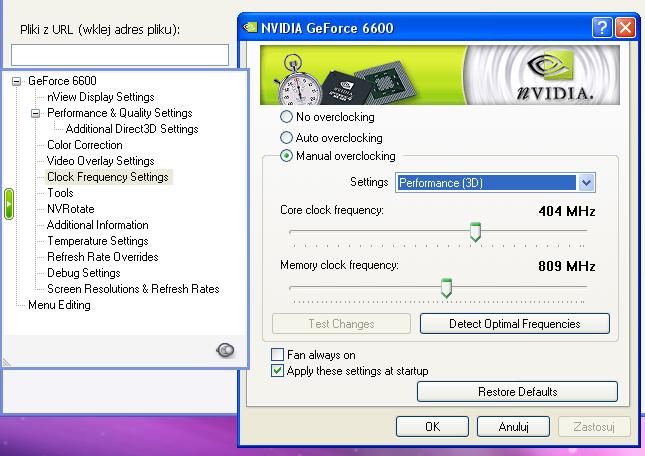Open Color Correction page
Image resolution: width=645 pixels, height=456 pixels.
85,145
